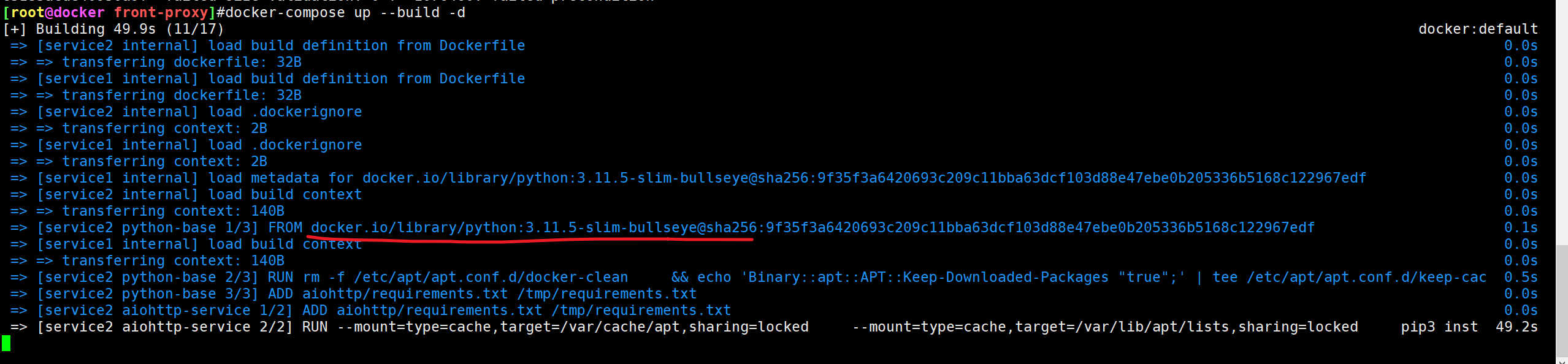
Task: Click the 0.5s duration value
Action: click(x=1521, y=278)
